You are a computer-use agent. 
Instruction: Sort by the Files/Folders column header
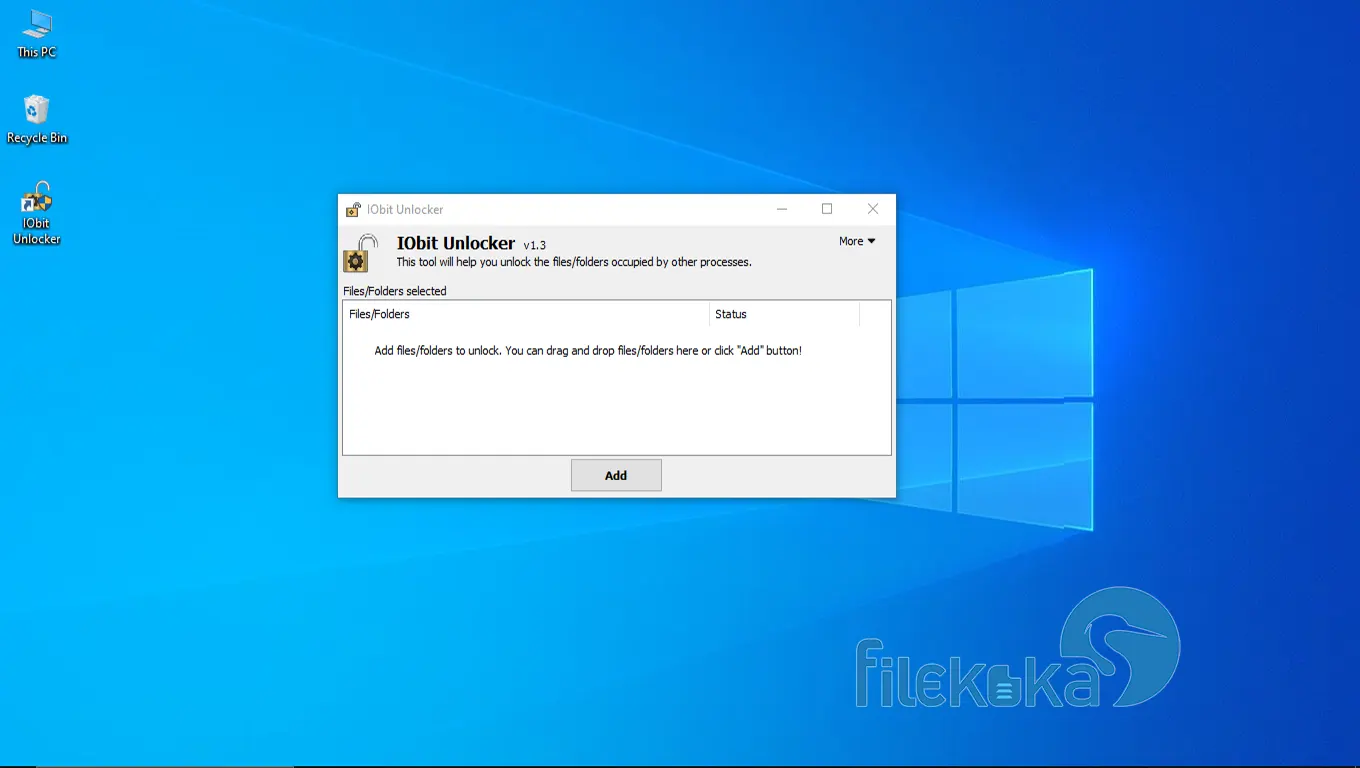[x=526, y=314]
